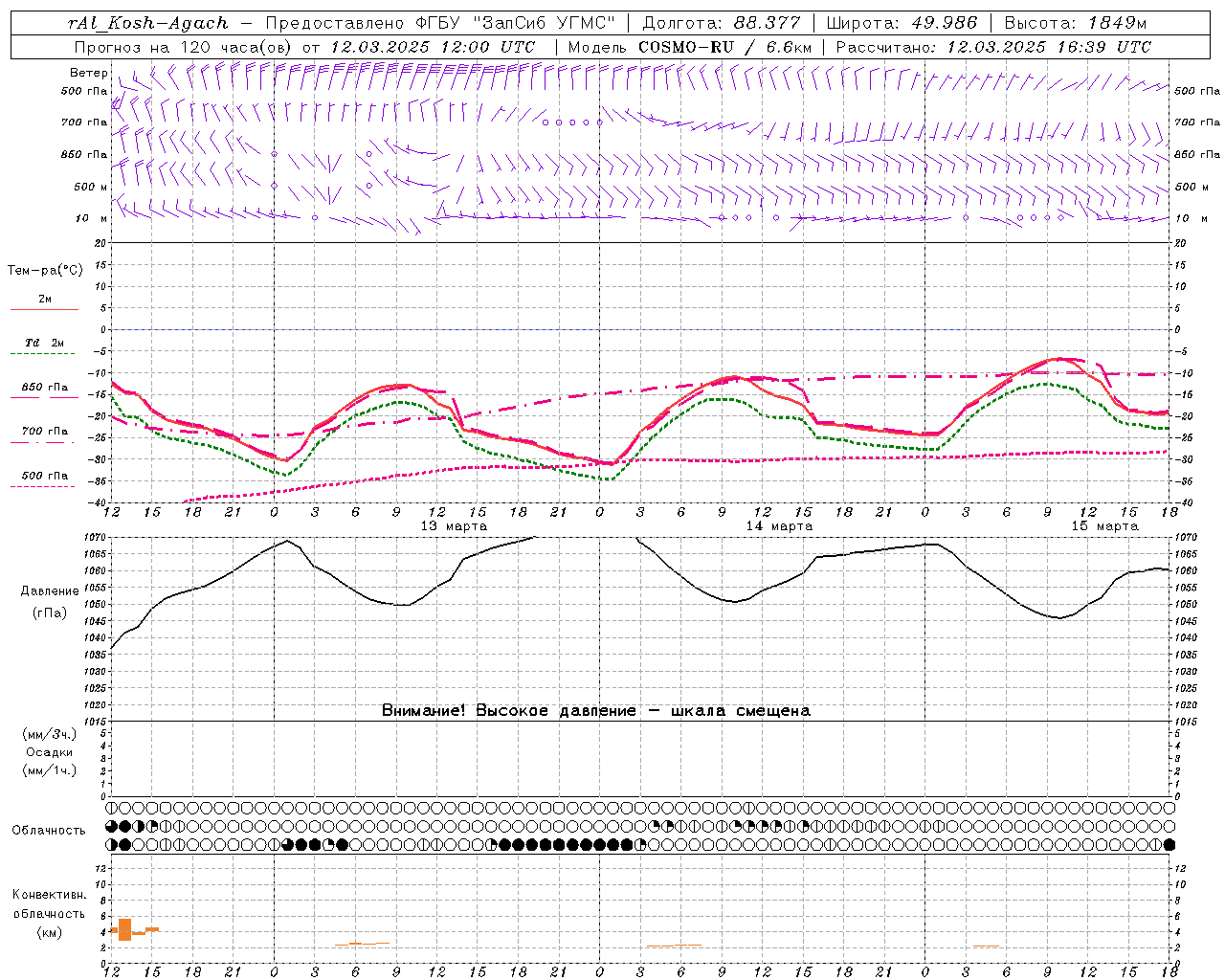
Task: Click the Осадки panel label
Action: [x=50, y=752]
